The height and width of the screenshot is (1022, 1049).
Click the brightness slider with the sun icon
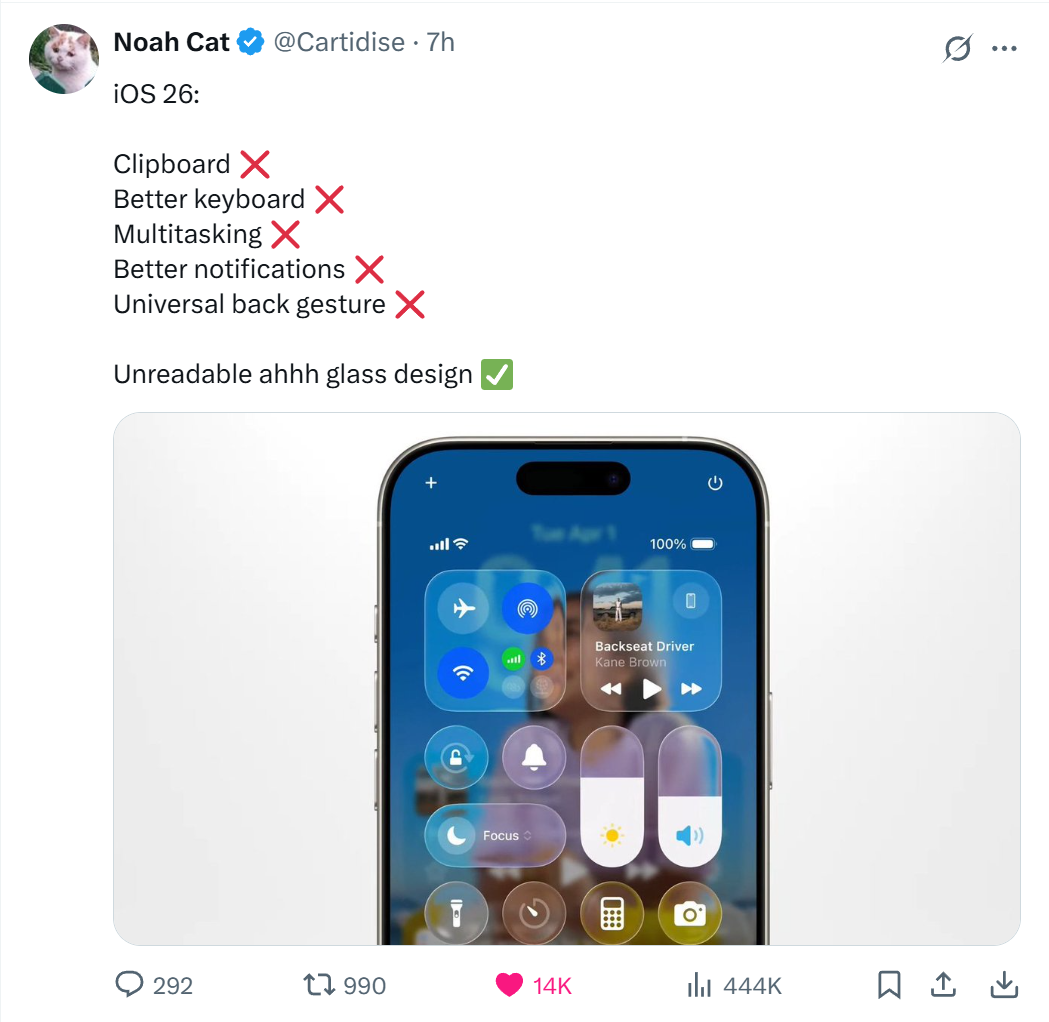[612, 797]
